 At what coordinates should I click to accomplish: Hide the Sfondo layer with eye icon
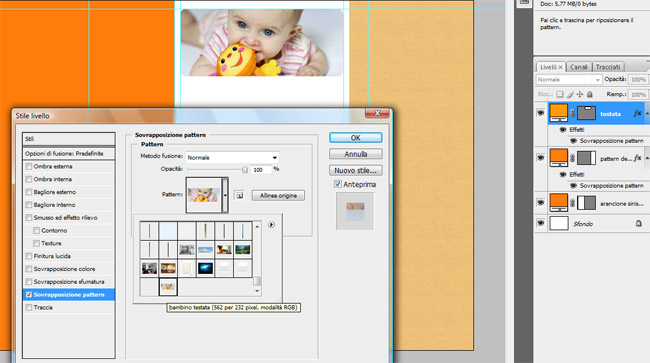pyautogui.click(x=541, y=223)
